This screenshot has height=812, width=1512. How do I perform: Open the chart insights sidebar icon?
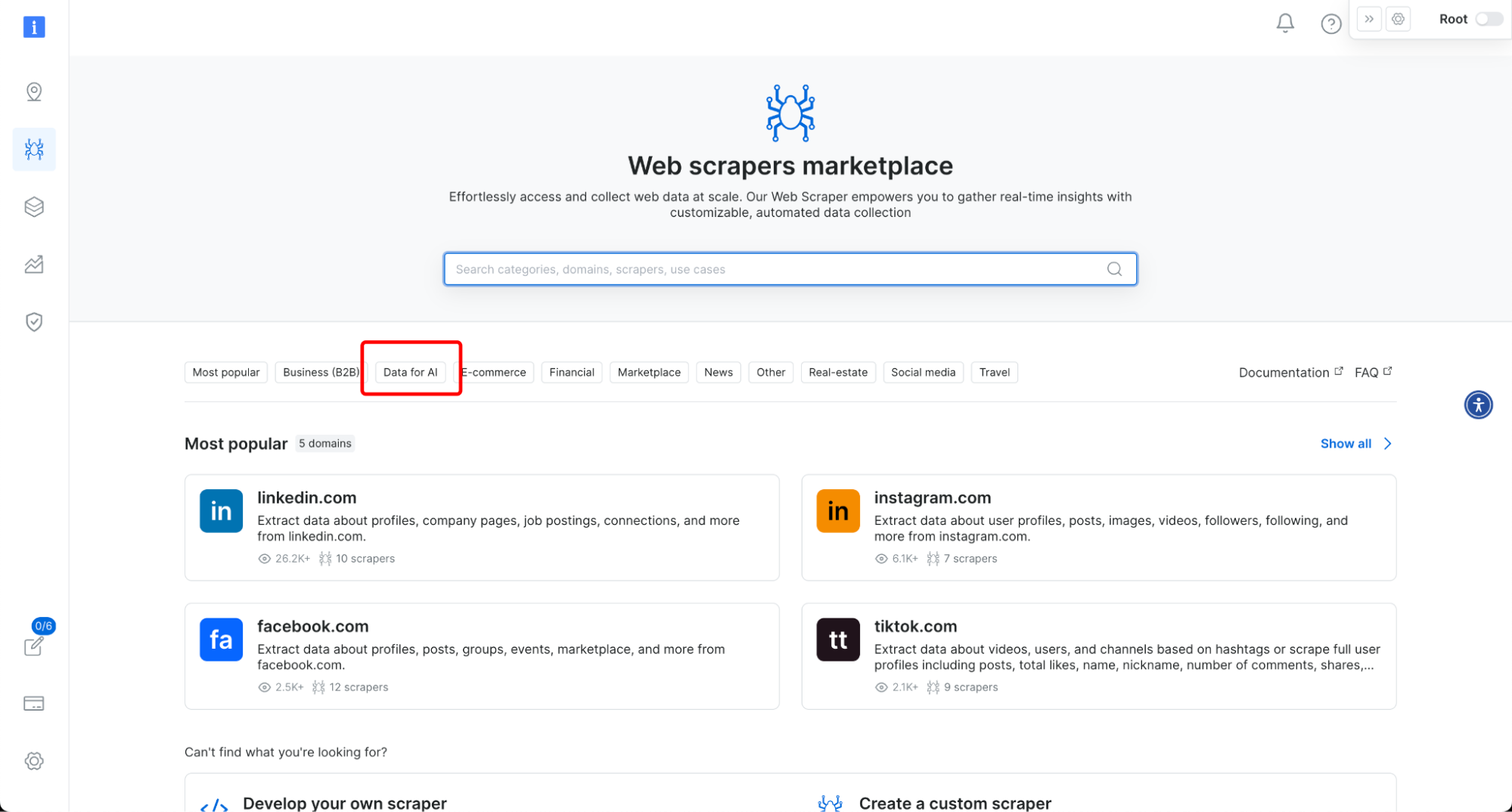click(x=34, y=265)
